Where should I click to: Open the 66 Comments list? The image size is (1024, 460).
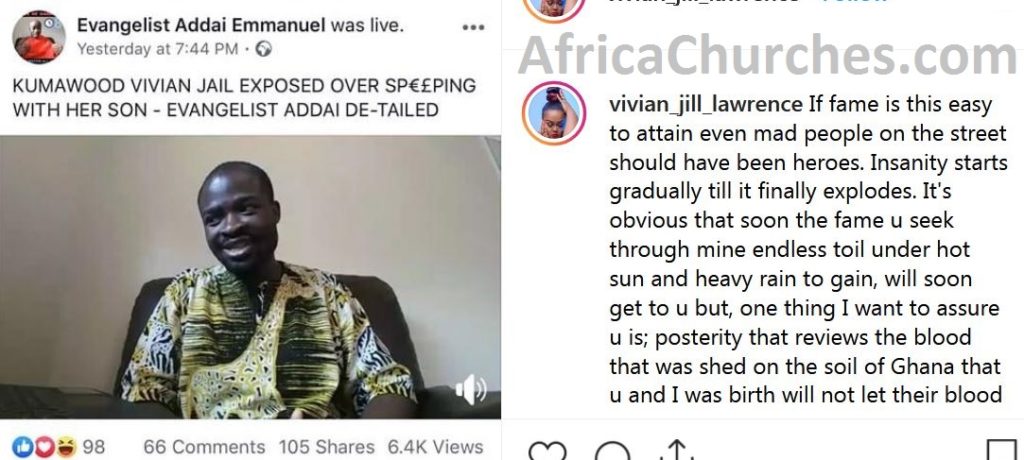click(204, 447)
